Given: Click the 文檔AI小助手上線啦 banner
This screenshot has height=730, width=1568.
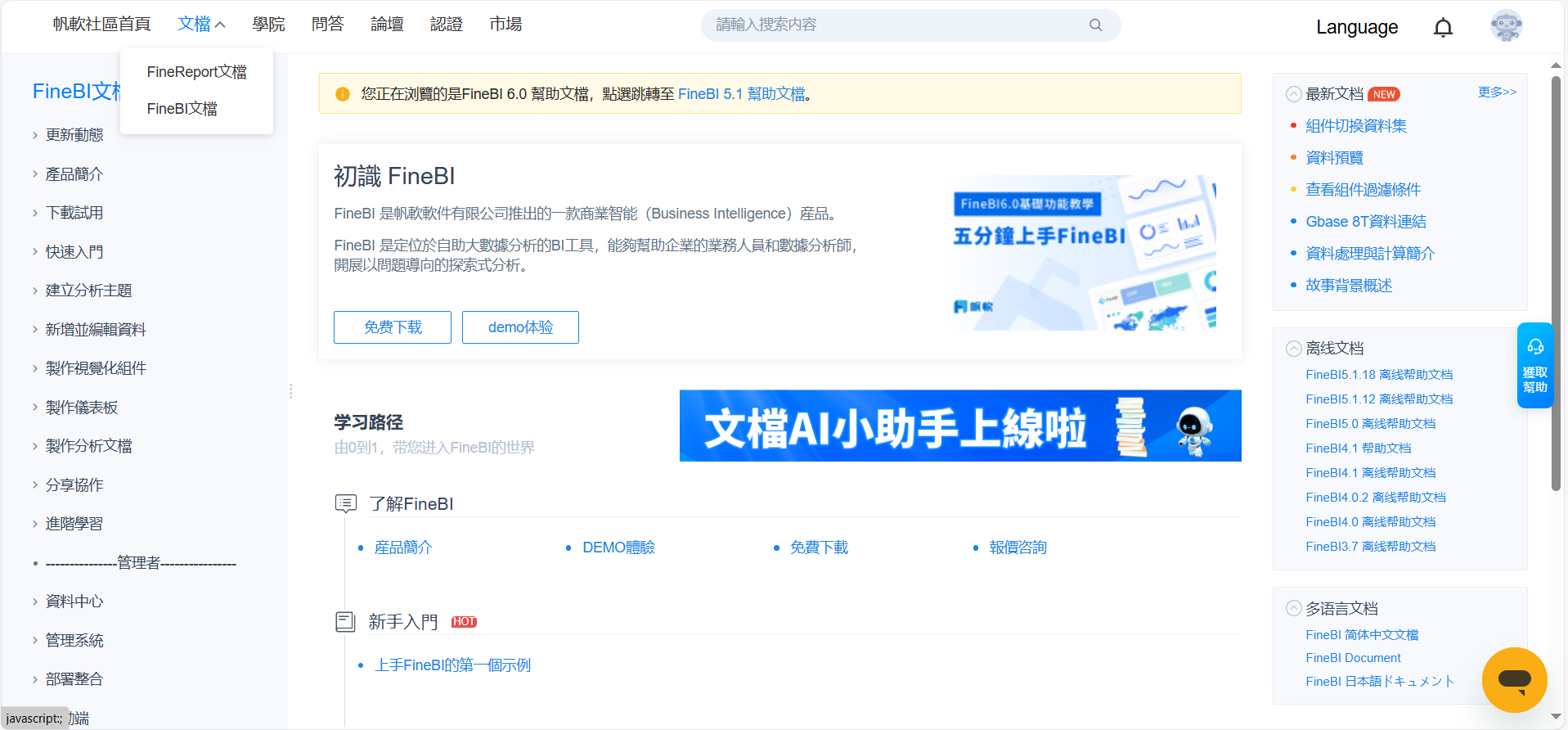Looking at the screenshot, I should pos(960,426).
